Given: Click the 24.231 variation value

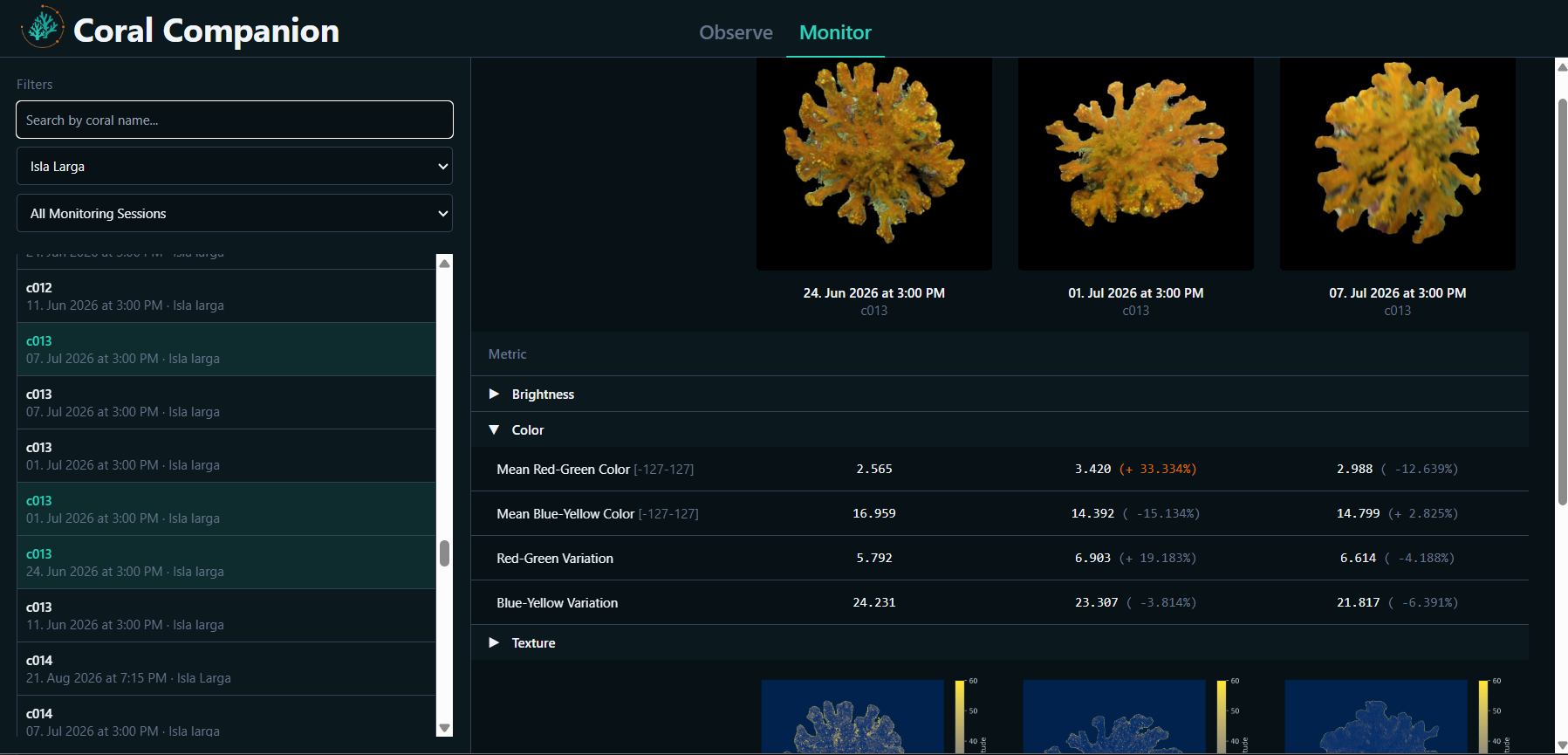Looking at the screenshot, I should click(x=874, y=603).
